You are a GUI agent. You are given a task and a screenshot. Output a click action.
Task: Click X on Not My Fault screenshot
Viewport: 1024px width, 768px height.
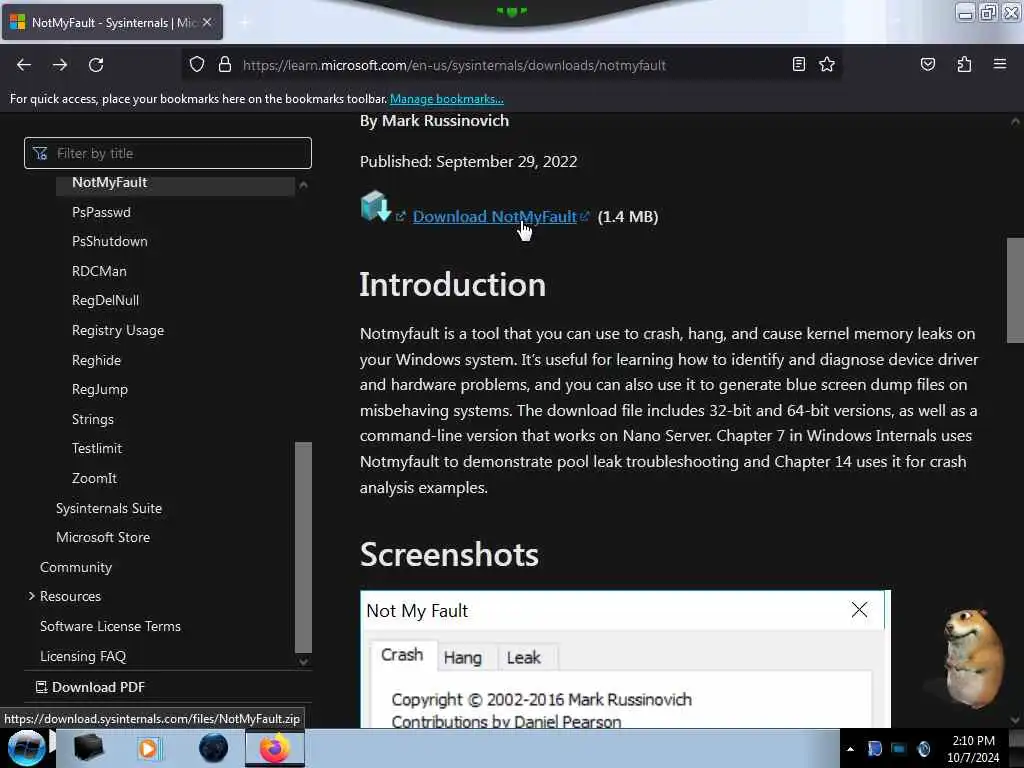click(x=859, y=609)
